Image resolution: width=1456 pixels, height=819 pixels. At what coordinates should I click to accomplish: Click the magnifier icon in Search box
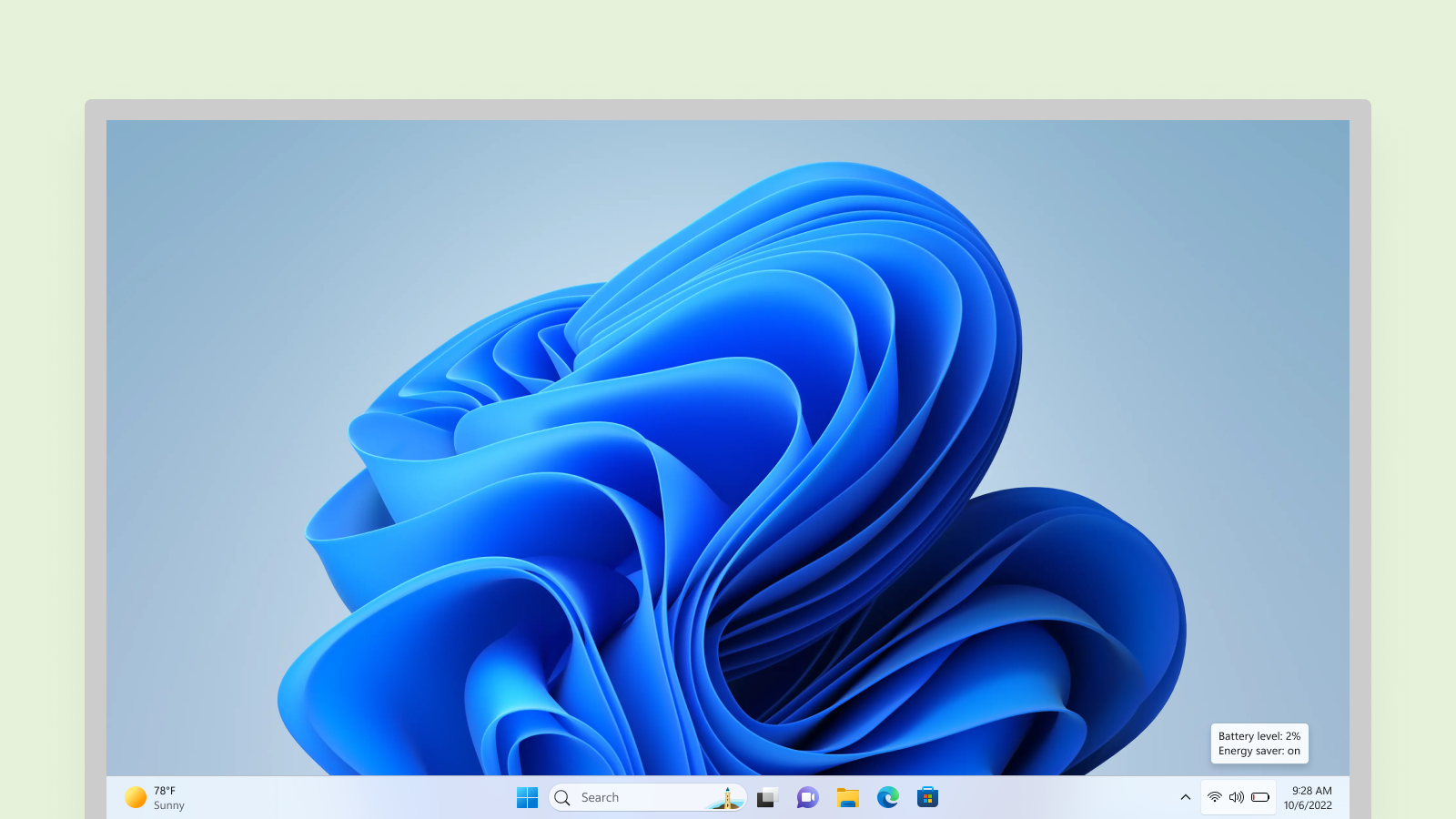tap(562, 797)
